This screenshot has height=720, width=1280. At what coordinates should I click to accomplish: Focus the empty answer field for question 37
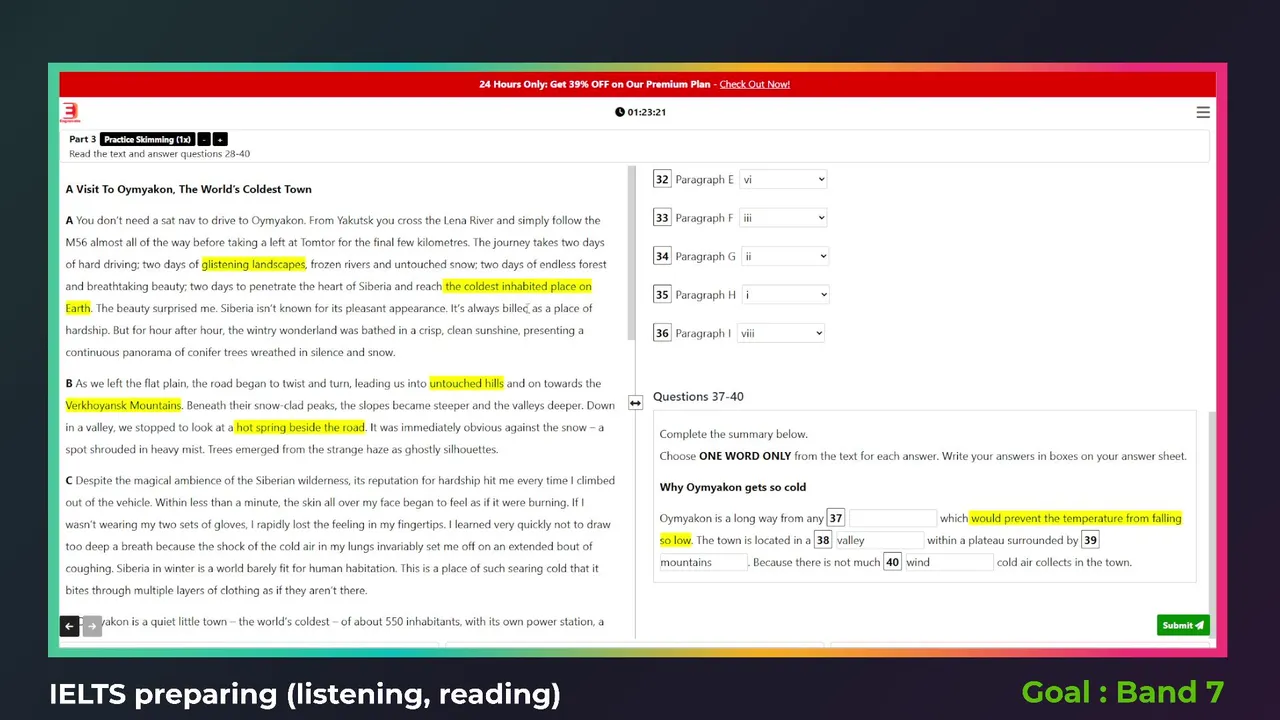(893, 518)
